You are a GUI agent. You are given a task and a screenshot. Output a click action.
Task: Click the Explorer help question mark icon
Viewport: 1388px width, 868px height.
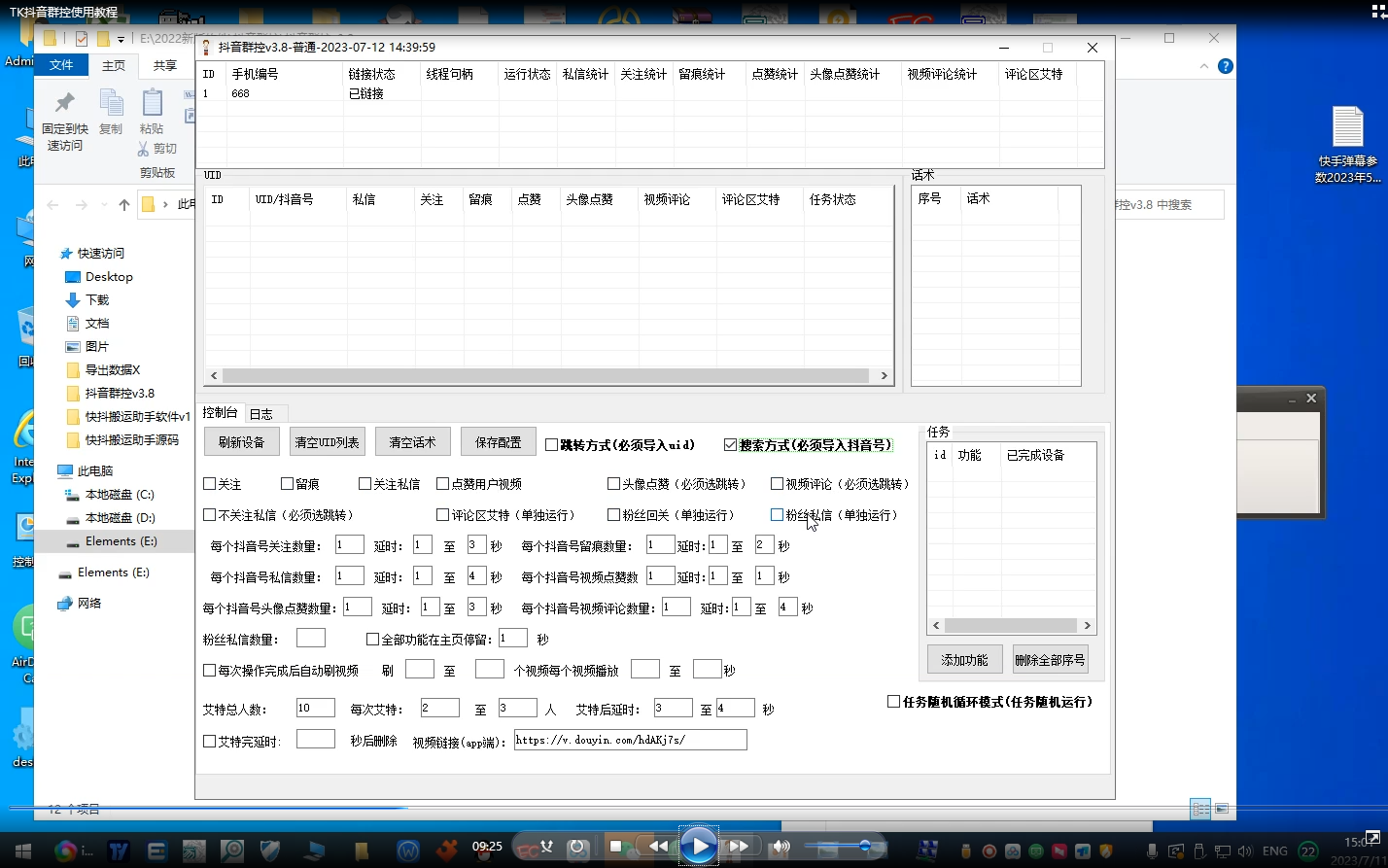pos(1226,66)
